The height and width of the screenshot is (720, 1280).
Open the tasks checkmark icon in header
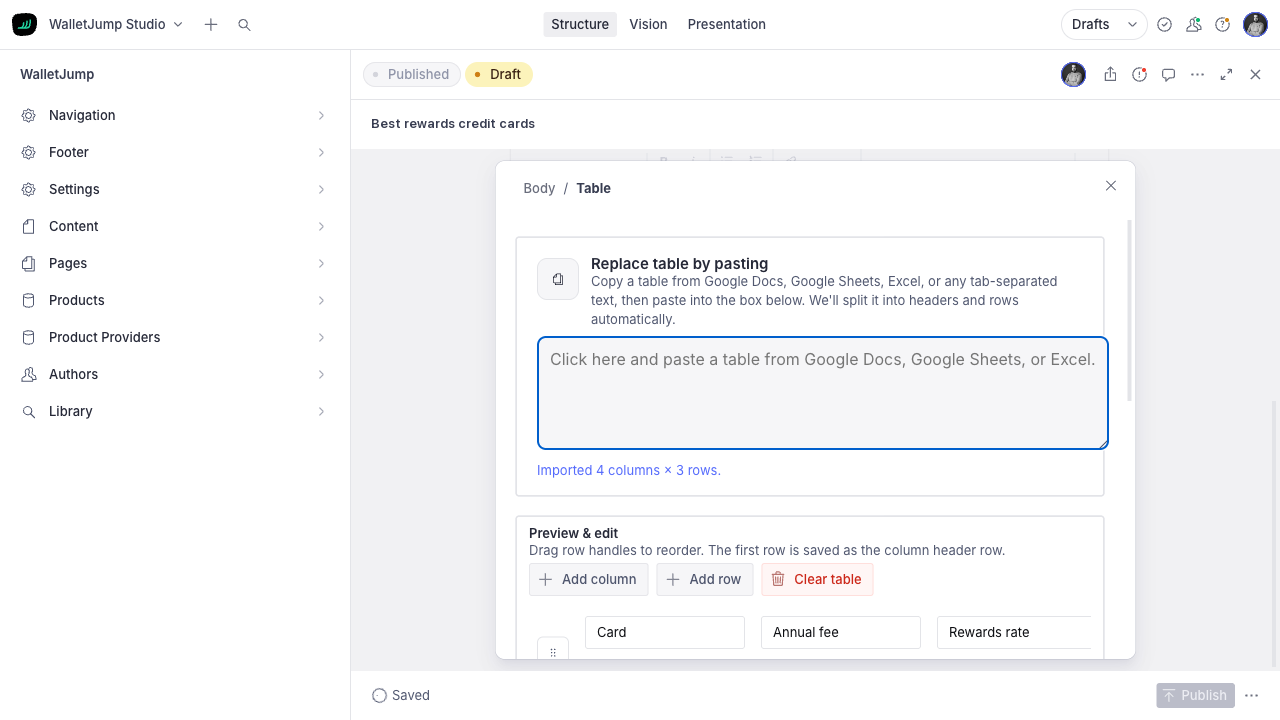pos(1164,25)
